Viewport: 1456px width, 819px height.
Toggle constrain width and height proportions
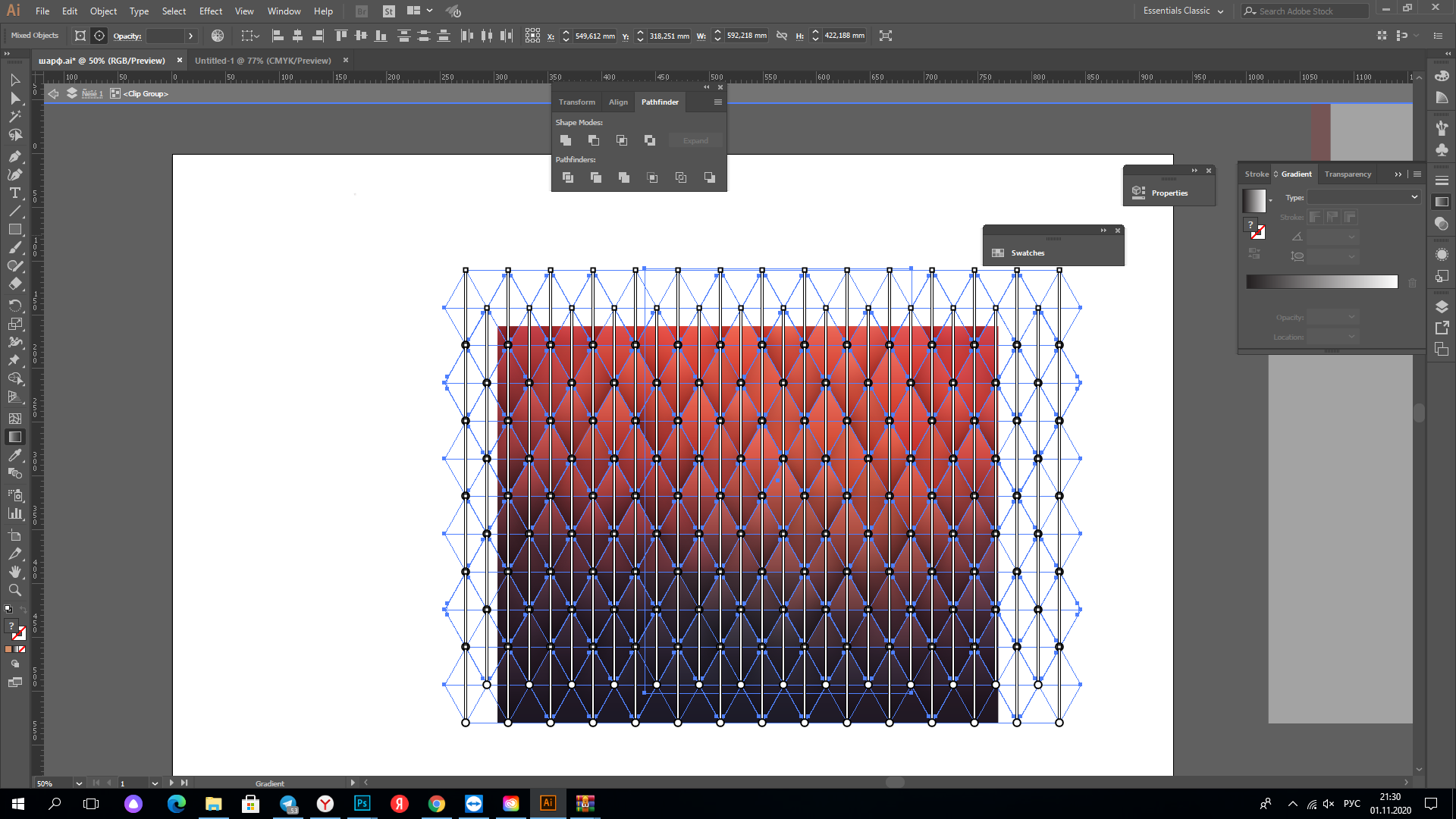pos(782,36)
